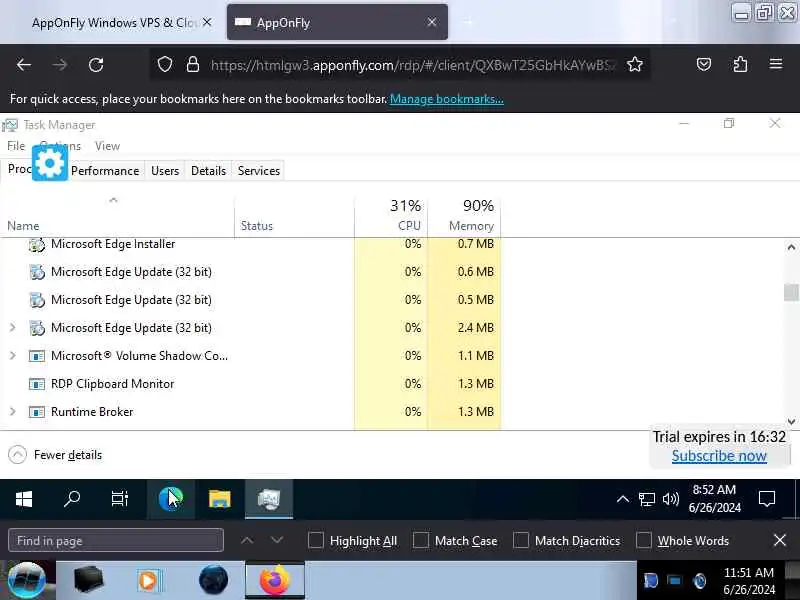Close the active AppOnFly tab
The width and height of the screenshot is (800, 600).
pos(432,22)
